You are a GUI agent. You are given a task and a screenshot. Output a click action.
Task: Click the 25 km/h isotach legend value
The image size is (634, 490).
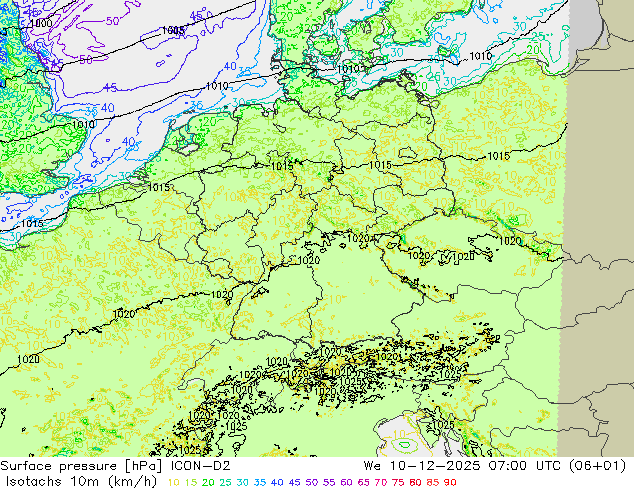click(225, 483)
